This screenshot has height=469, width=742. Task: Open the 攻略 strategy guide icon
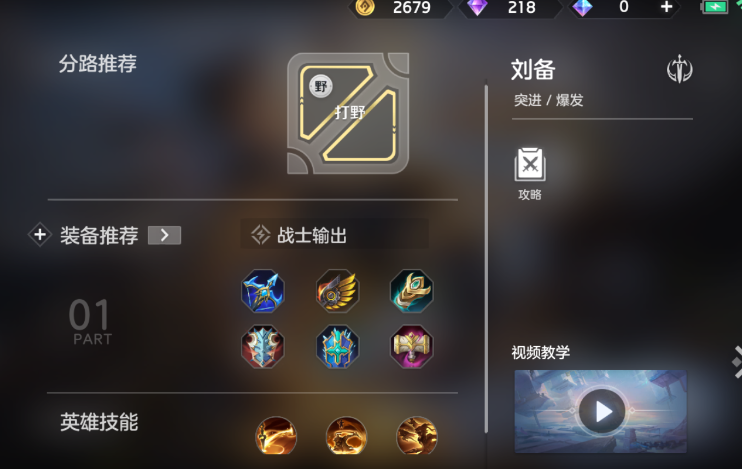point(530,173)
